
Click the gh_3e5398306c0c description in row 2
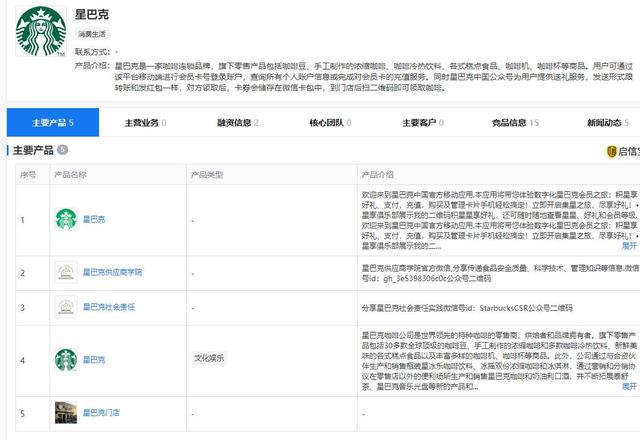(x=499, y=273)
